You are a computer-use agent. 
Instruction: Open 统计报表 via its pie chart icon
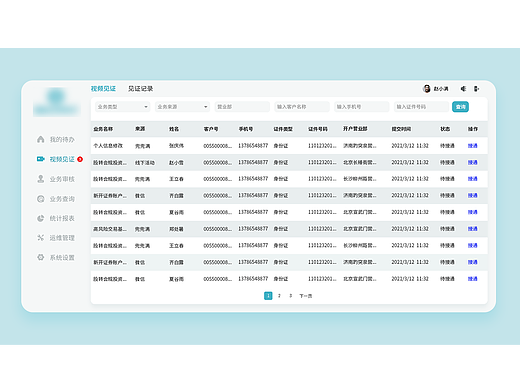click(x=41, y=218)
